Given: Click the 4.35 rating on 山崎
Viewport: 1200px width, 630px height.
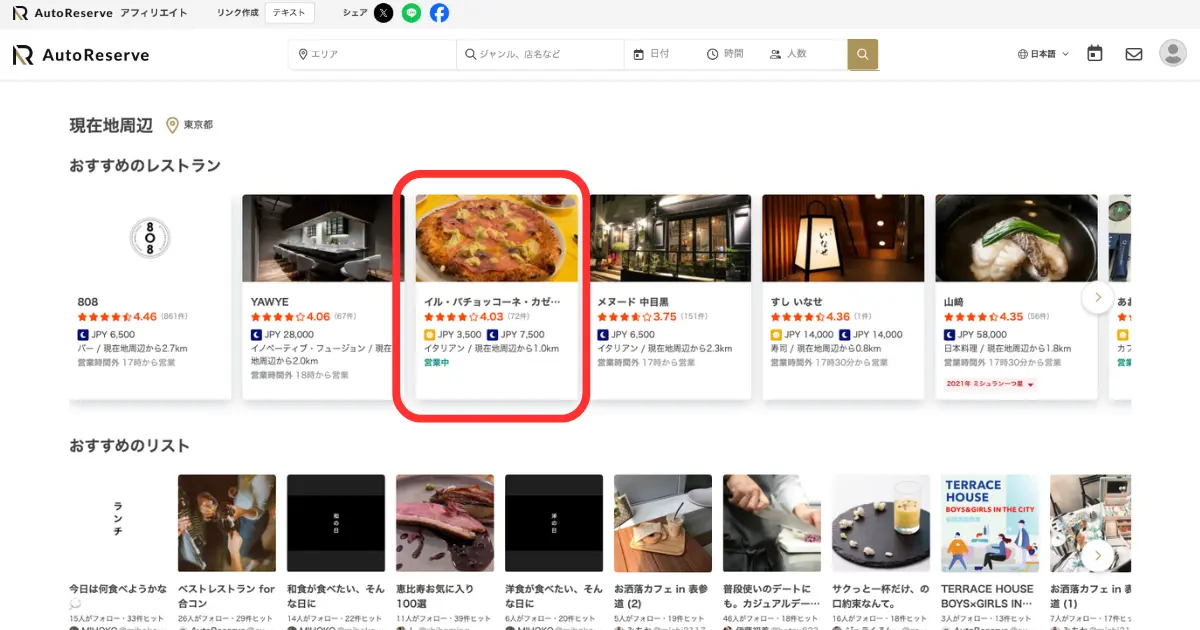Looking at the screenshot, I should pos(1009,317).
